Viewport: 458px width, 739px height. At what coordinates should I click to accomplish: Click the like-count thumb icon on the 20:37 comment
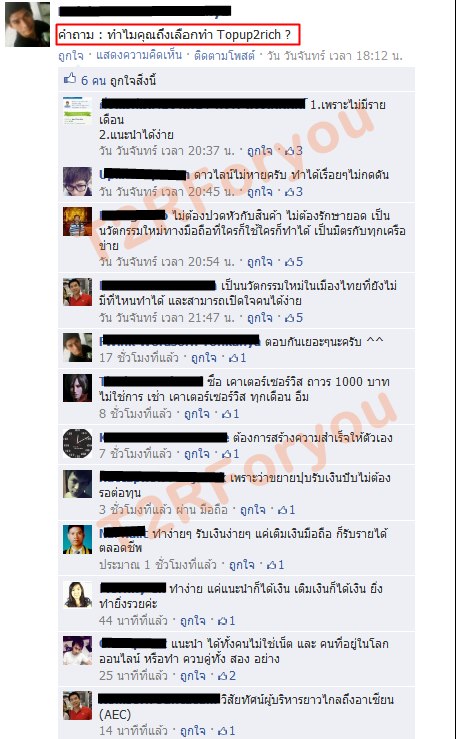pyautogui.click(x=289, y=151)
